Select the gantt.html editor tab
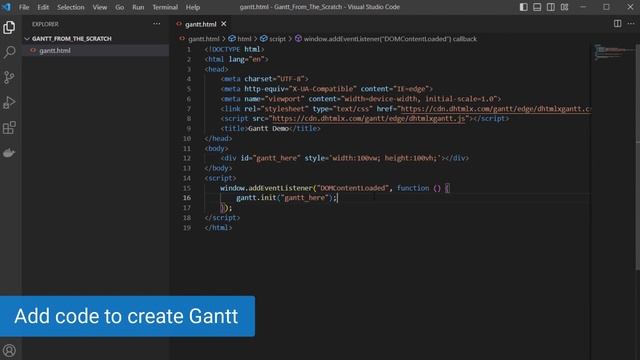Screen dimensions: 640x360 [200, 24]
